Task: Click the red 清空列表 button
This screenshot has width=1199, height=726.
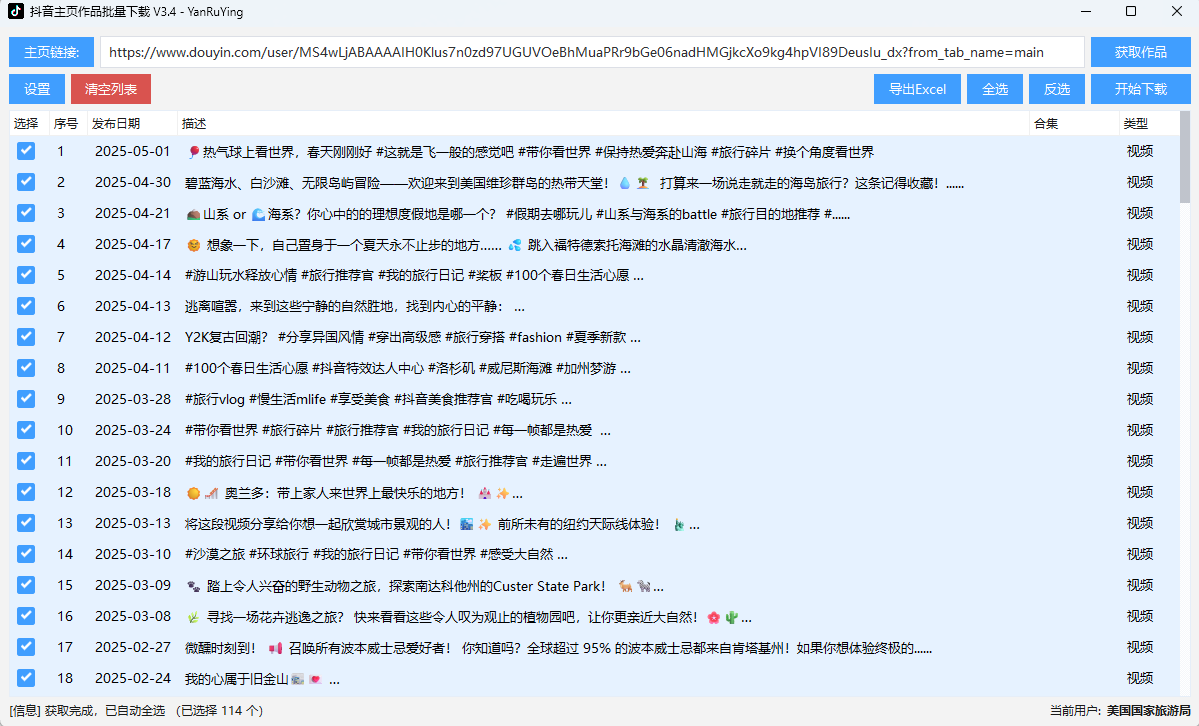Action: tap(111, 89)
